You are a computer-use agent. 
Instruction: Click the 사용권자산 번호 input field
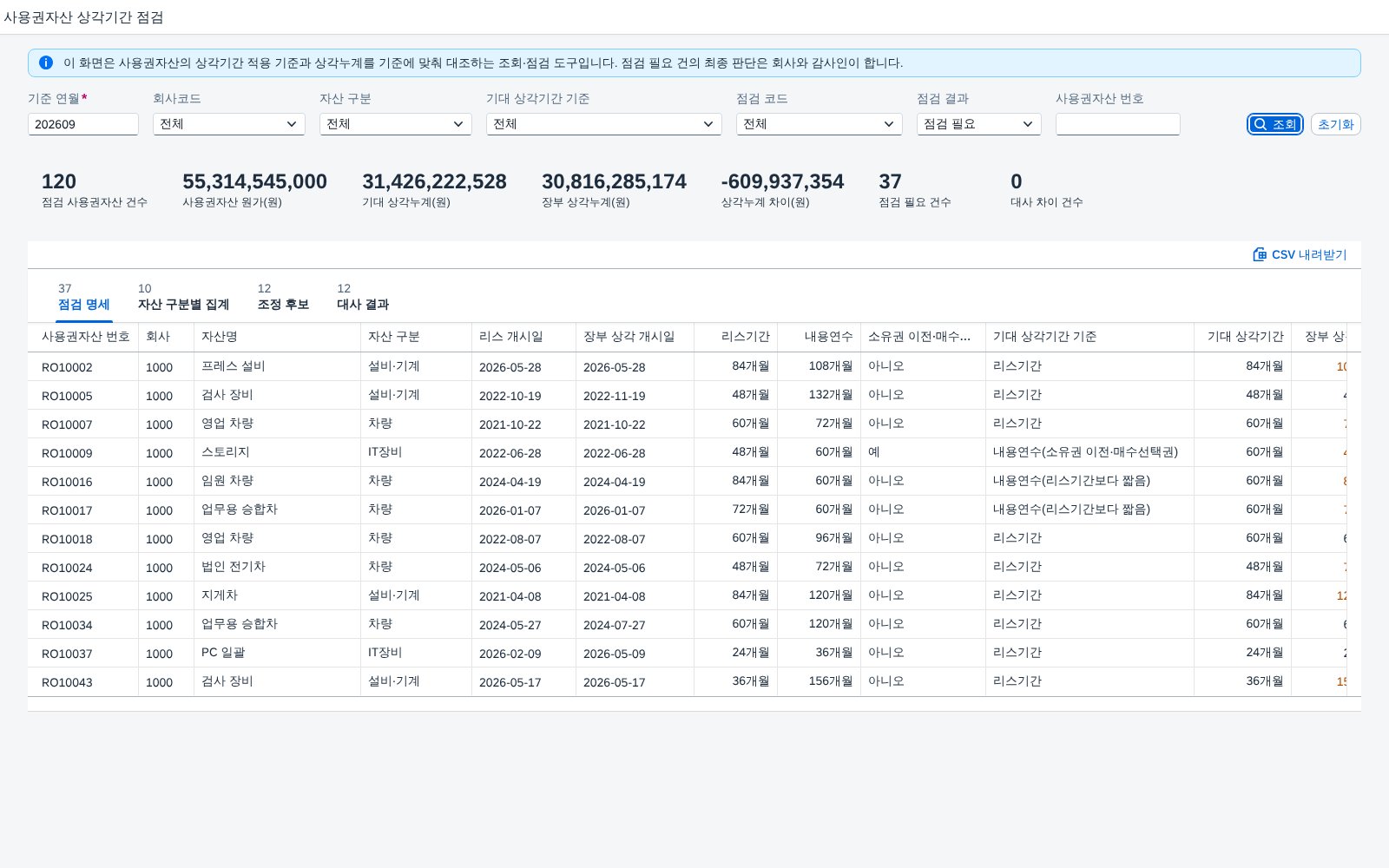pyautogui.click(x=1118, y=124)
